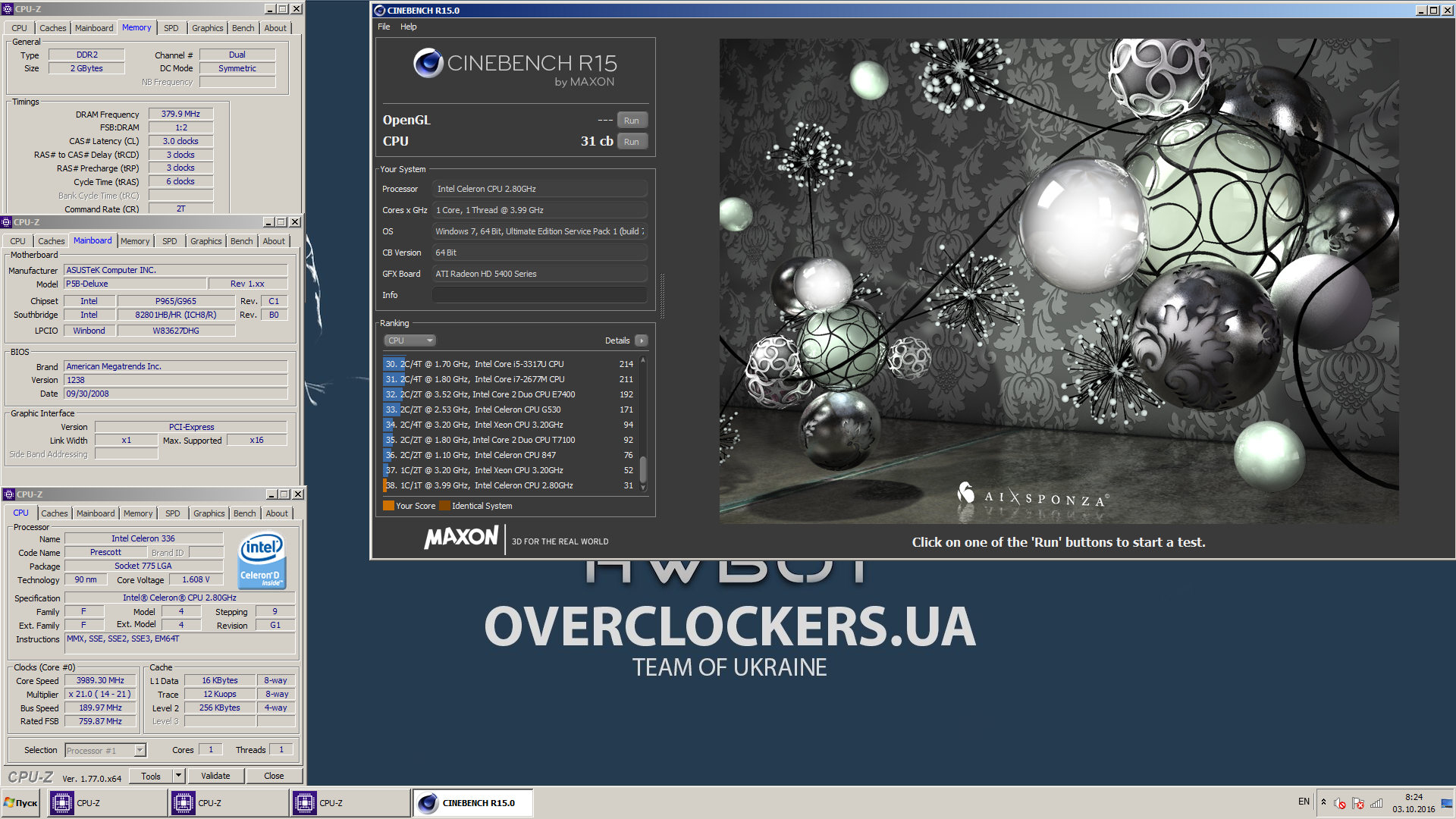This screenshot has width=1456, height=819.
Task: Click the motherboard model P5B-Deluxe field
Action: 135,284
